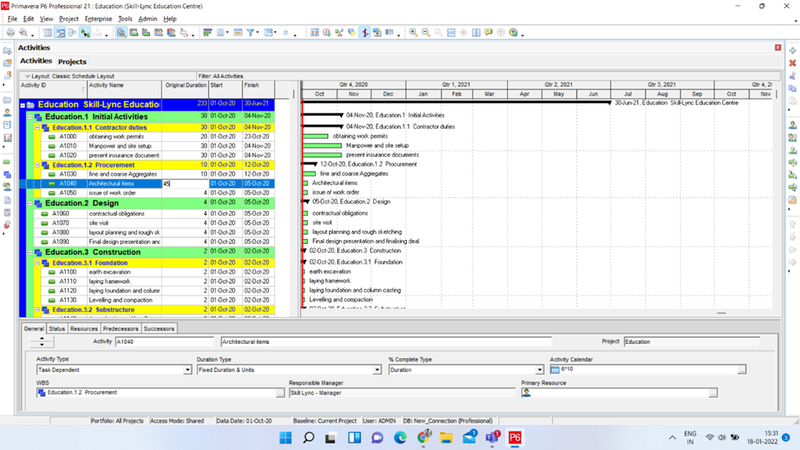Click the Timescale toolbar icon

click(x=238, y=33)
